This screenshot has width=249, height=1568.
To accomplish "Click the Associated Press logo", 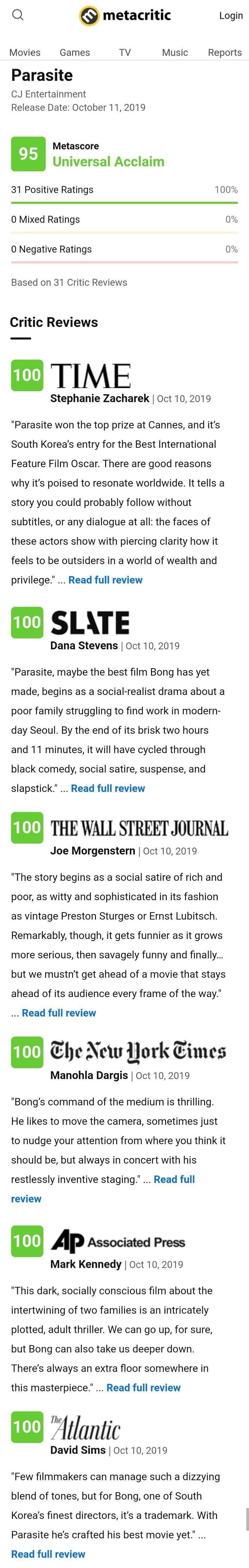I will click(118, 1242).
